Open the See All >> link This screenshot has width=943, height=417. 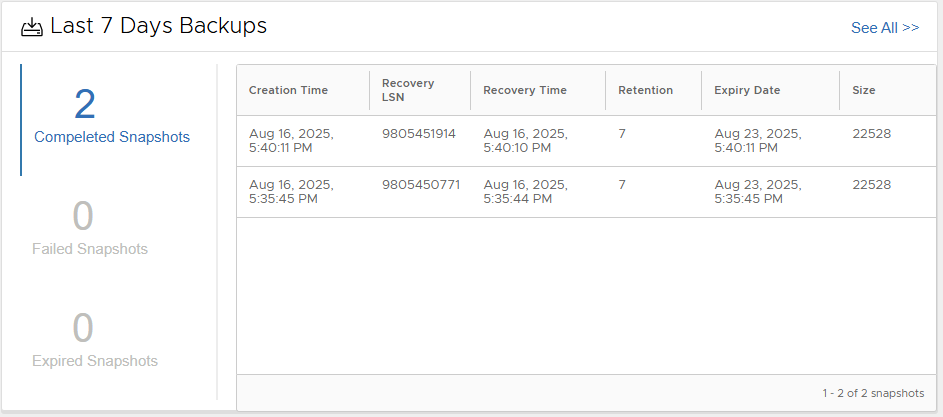(884, 28)
